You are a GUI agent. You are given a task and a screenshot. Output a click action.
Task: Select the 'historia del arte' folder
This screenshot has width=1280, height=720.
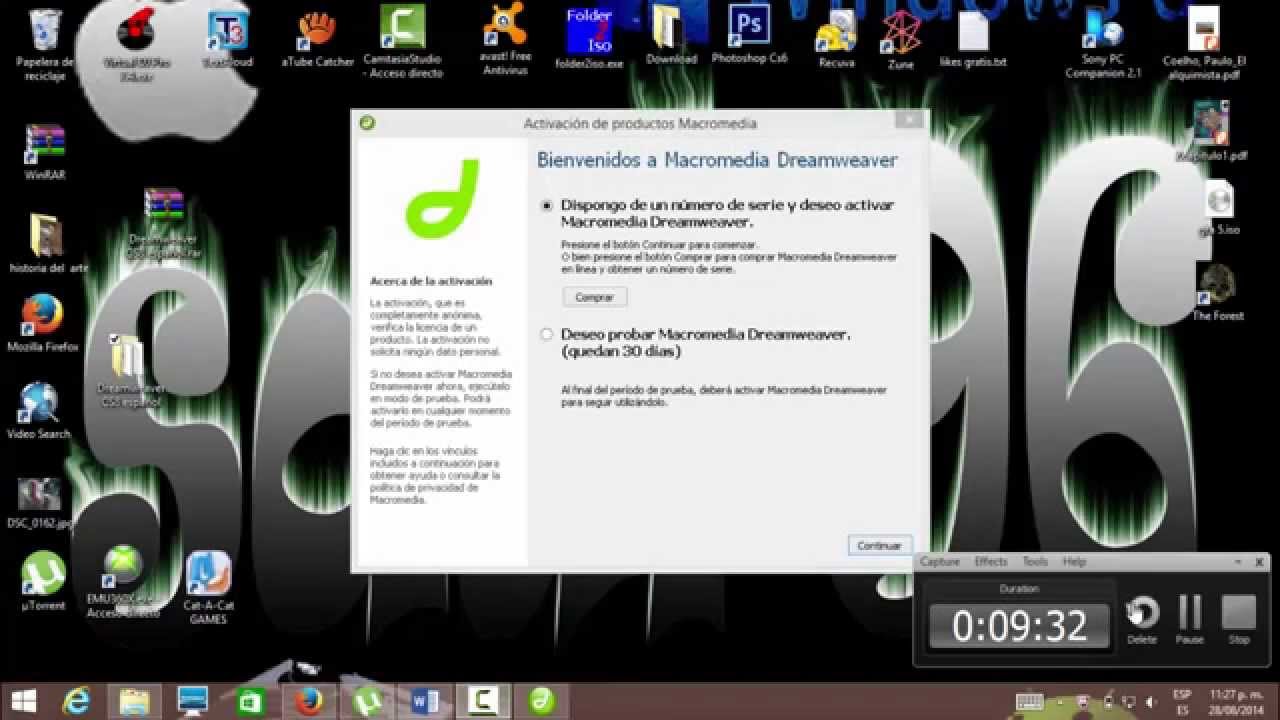pos(49,243)
